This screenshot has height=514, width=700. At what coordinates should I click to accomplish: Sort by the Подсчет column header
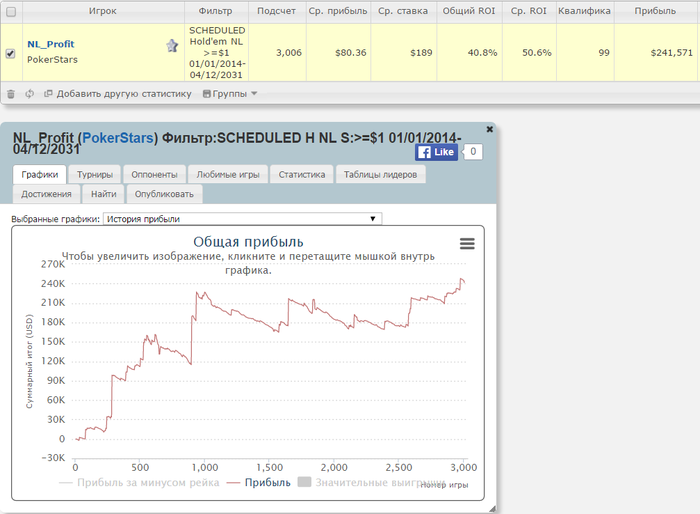point(276,11)
